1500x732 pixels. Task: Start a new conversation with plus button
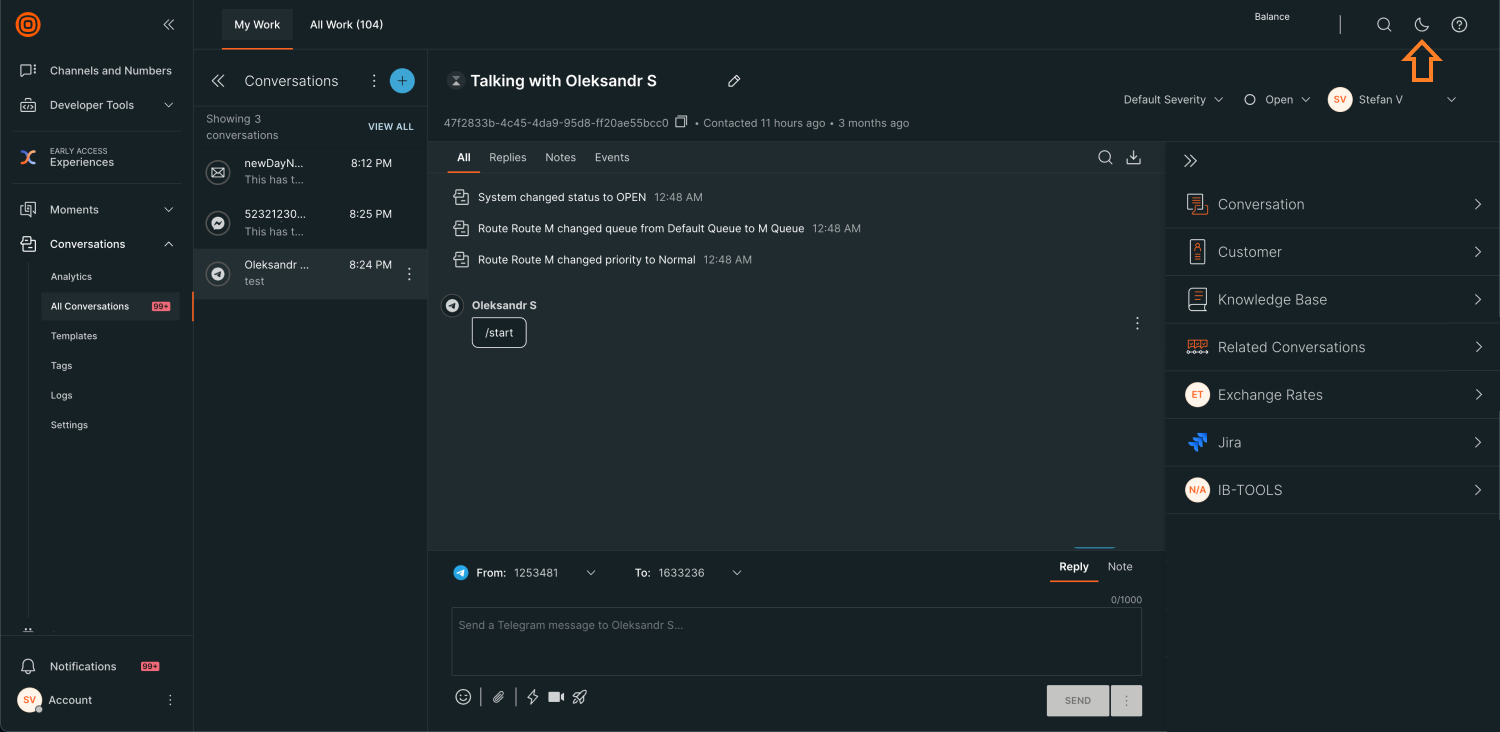[402, 81]
